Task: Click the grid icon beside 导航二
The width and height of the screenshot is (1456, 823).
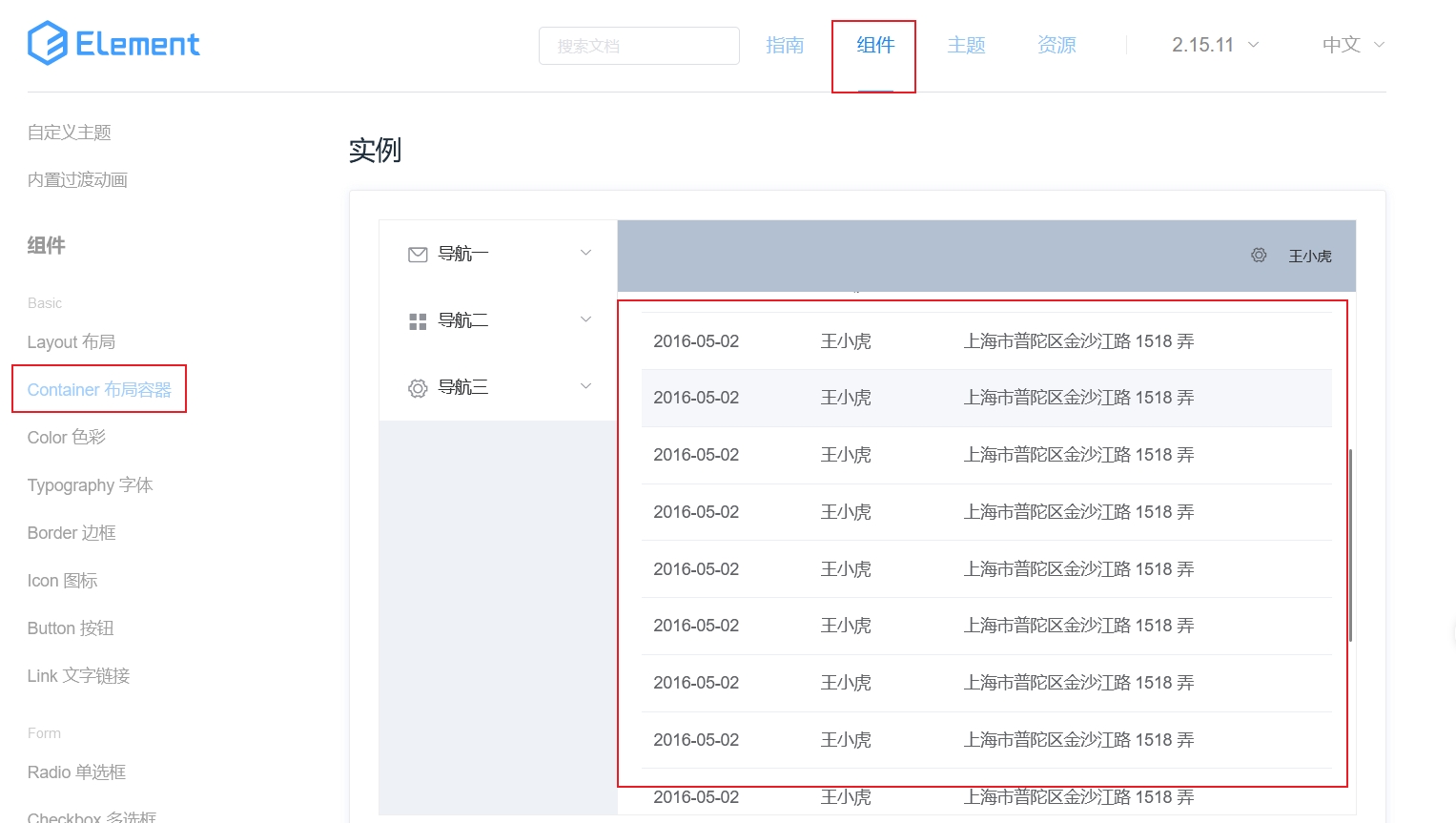Action: coord(418,321)
